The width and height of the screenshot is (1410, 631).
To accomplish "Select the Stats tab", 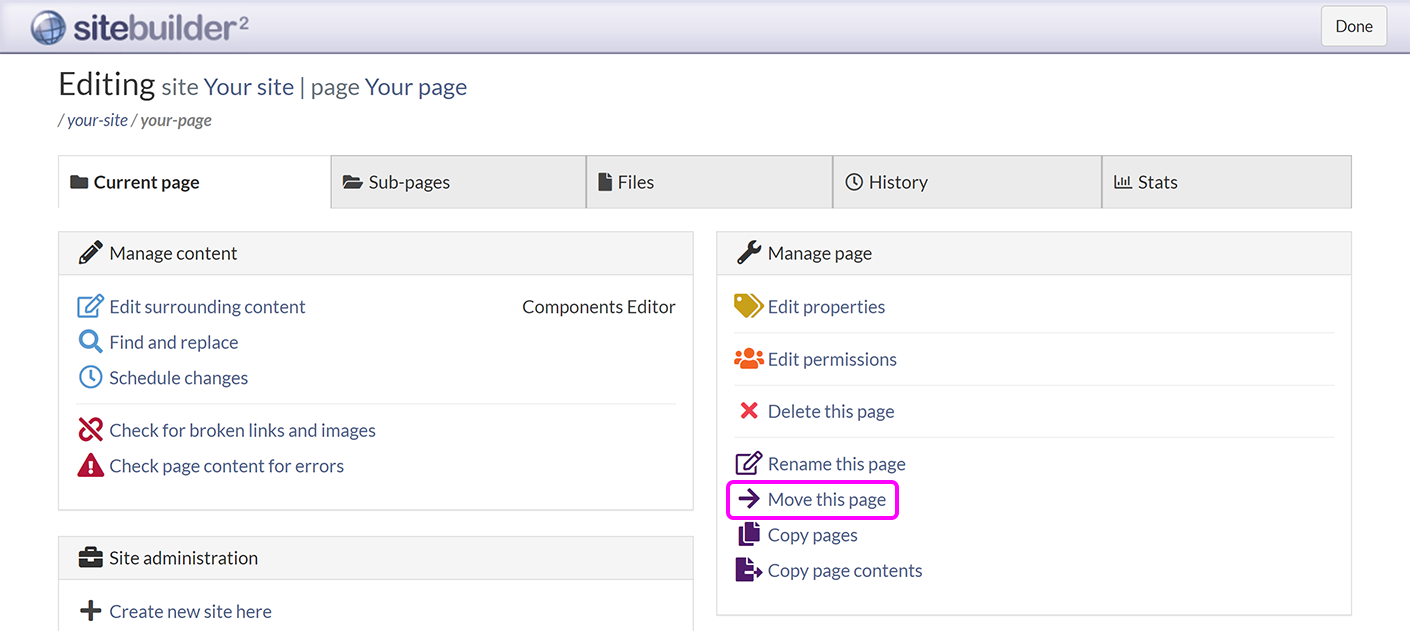I will point(1158,182).
